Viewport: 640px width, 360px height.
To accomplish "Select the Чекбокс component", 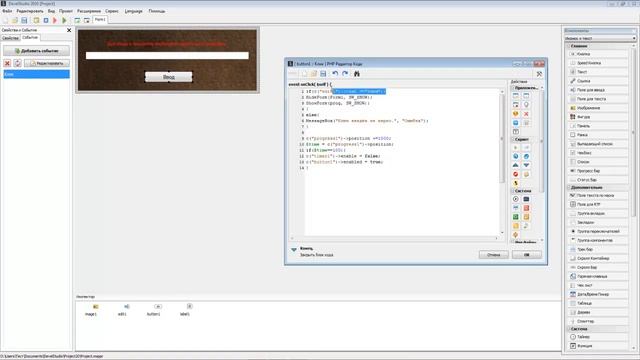I will point(598,153).
